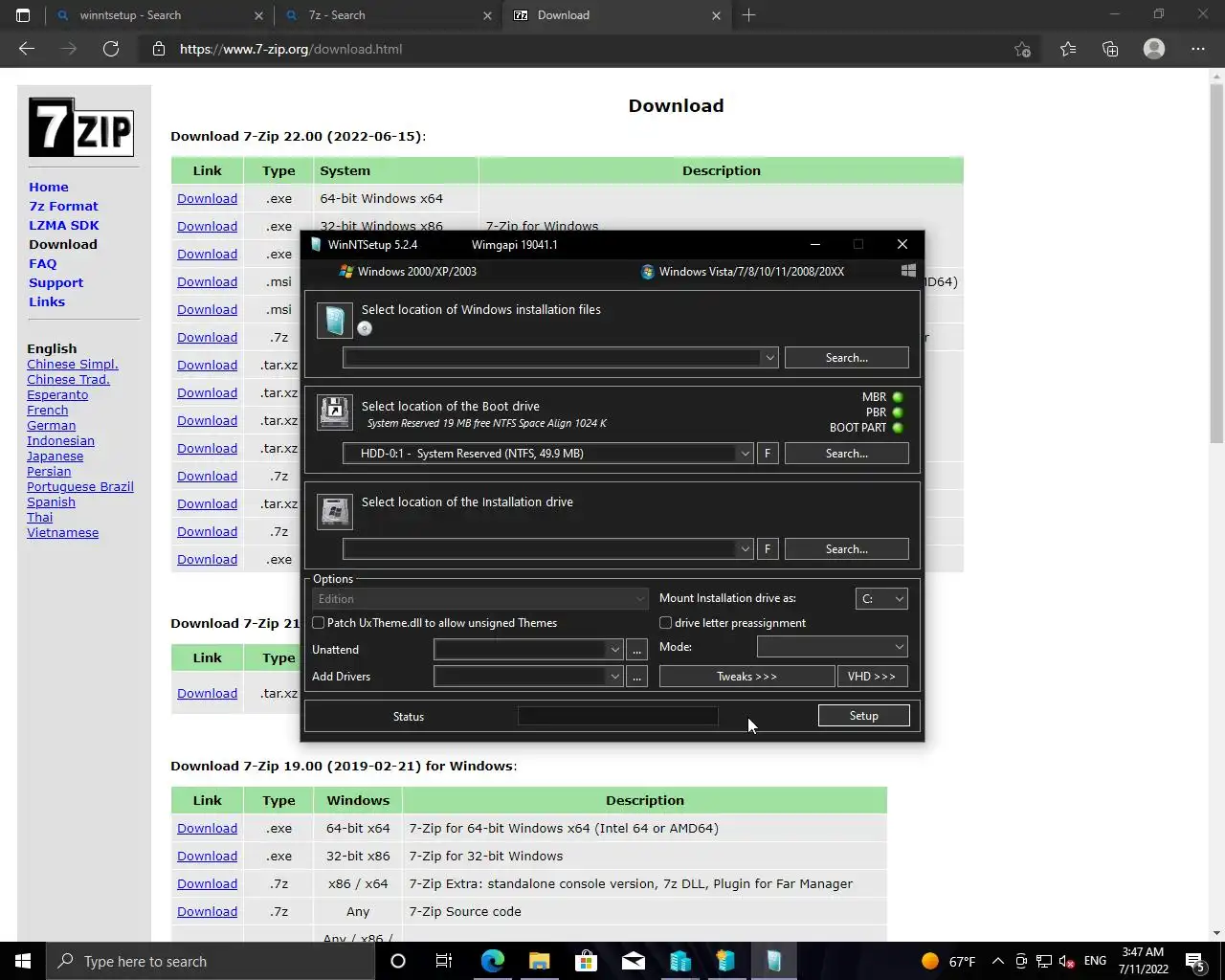Select Chinese Simpl. language link
This screenshot has width=1225, height=980.
coord(73,364)
